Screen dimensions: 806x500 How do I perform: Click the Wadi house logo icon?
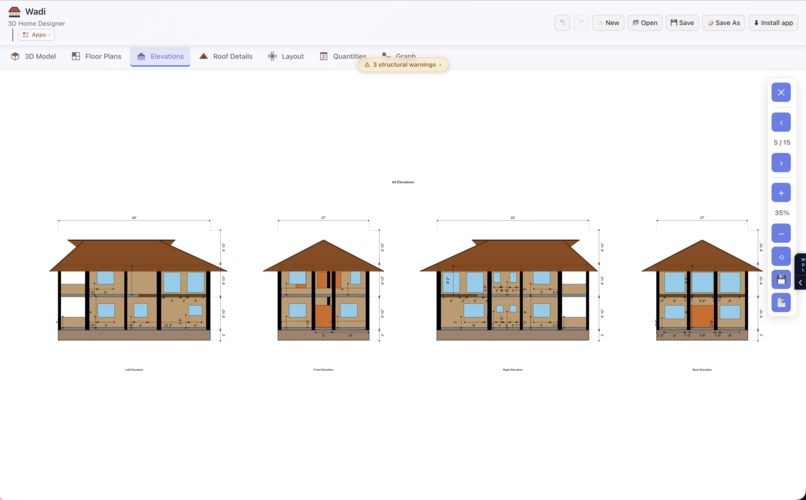pyautogui.click(x=14, y=12)
